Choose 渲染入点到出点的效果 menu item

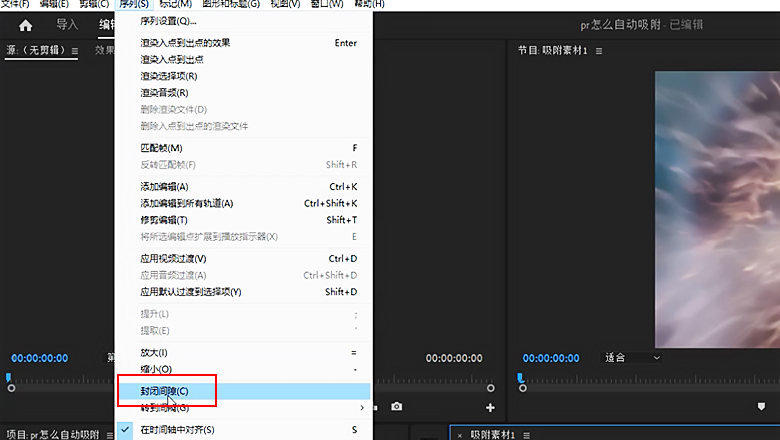(x=244, y=43)
